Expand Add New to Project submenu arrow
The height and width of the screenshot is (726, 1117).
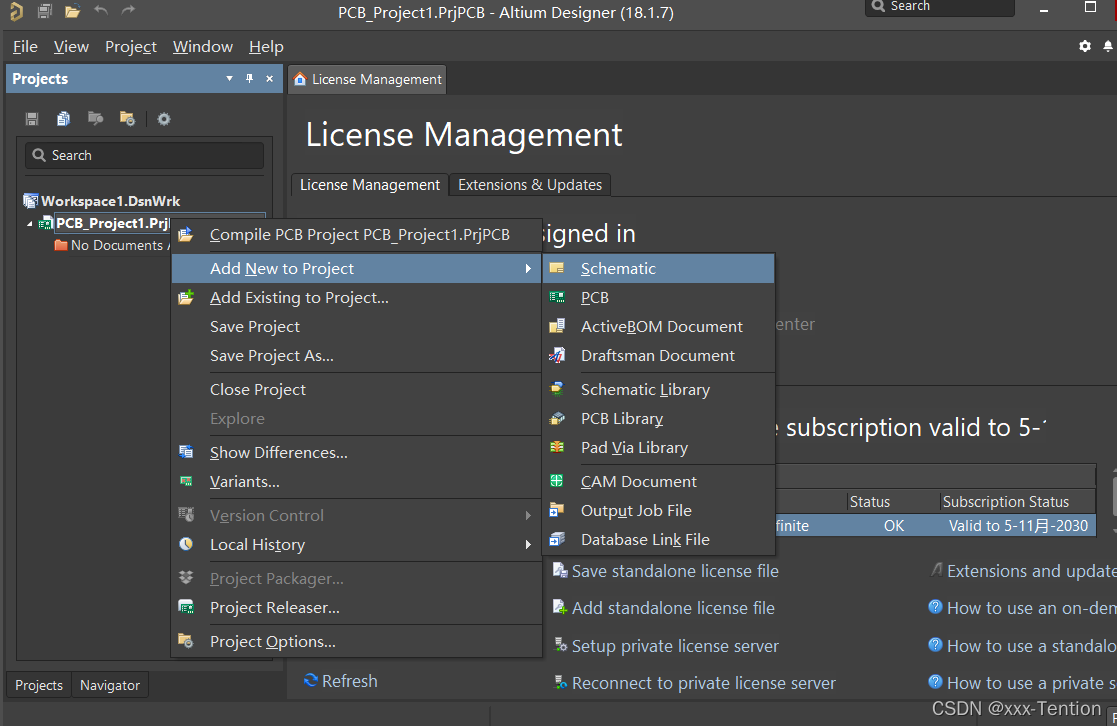point(528,269)
